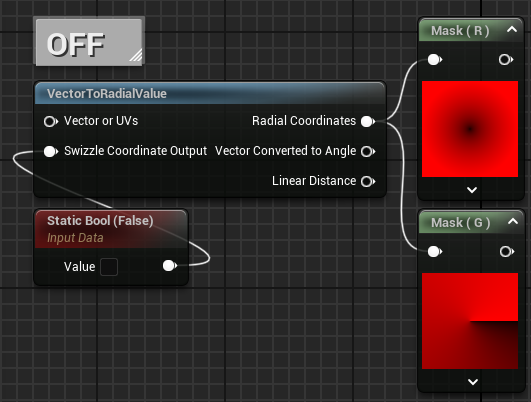Click the Static Bool Value output pin
531x402 pixels.
click(x=170, y=266)
